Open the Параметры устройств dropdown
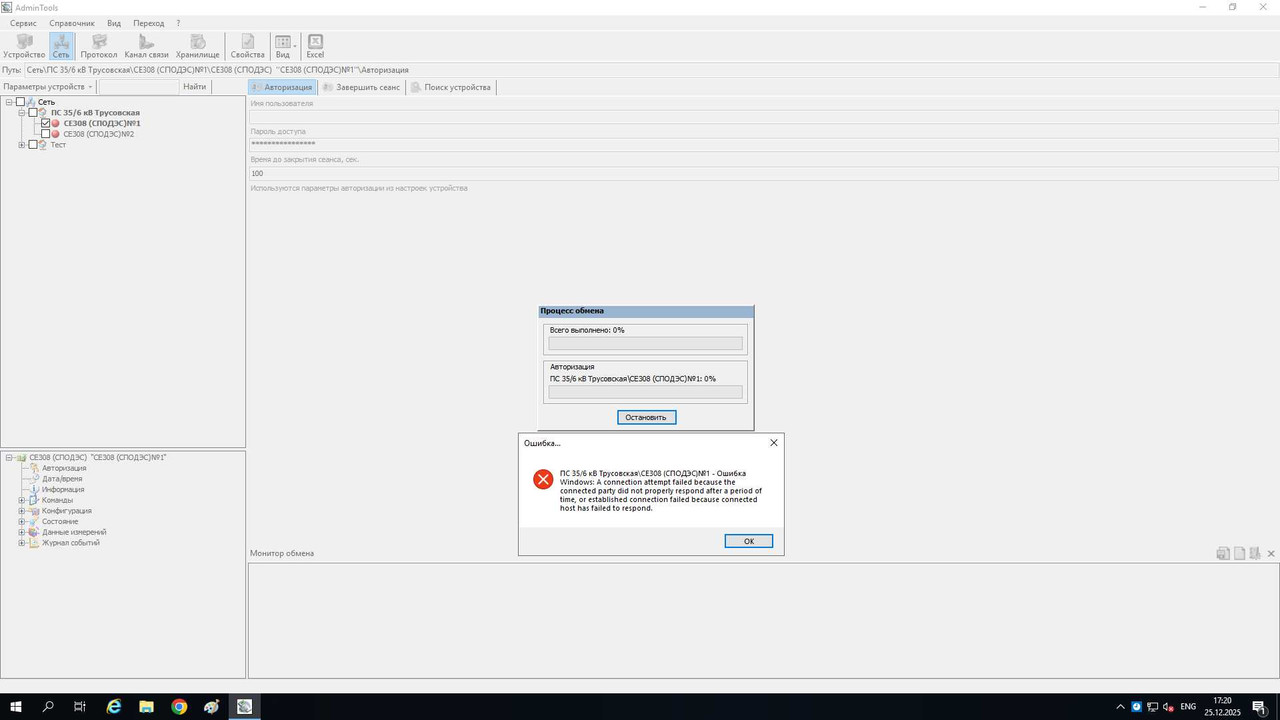1280x720 pixels. point(48,87)
